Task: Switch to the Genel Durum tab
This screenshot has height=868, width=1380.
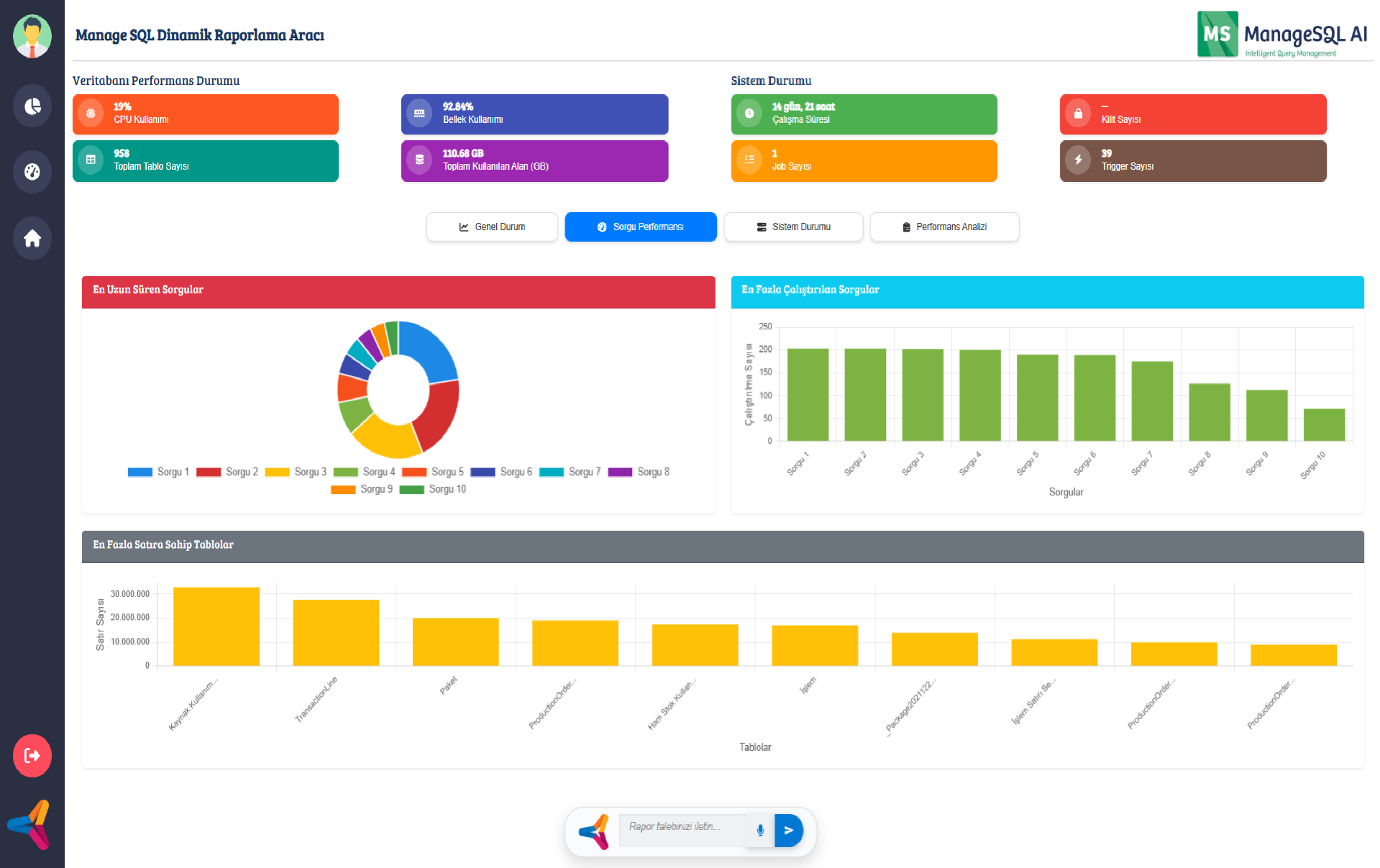Action: (492, 227)
